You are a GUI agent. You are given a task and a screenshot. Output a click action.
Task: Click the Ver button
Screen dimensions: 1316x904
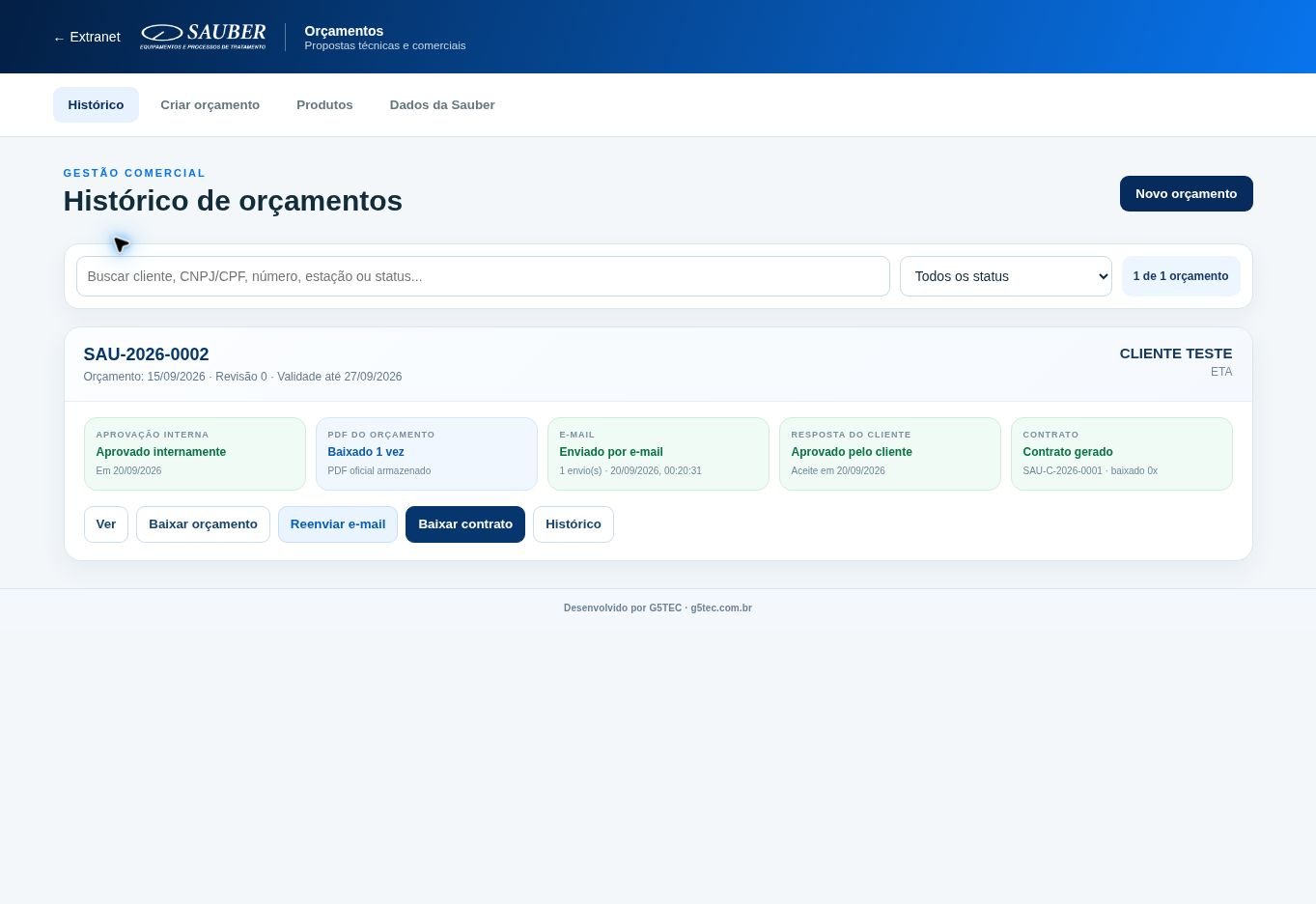106,524
